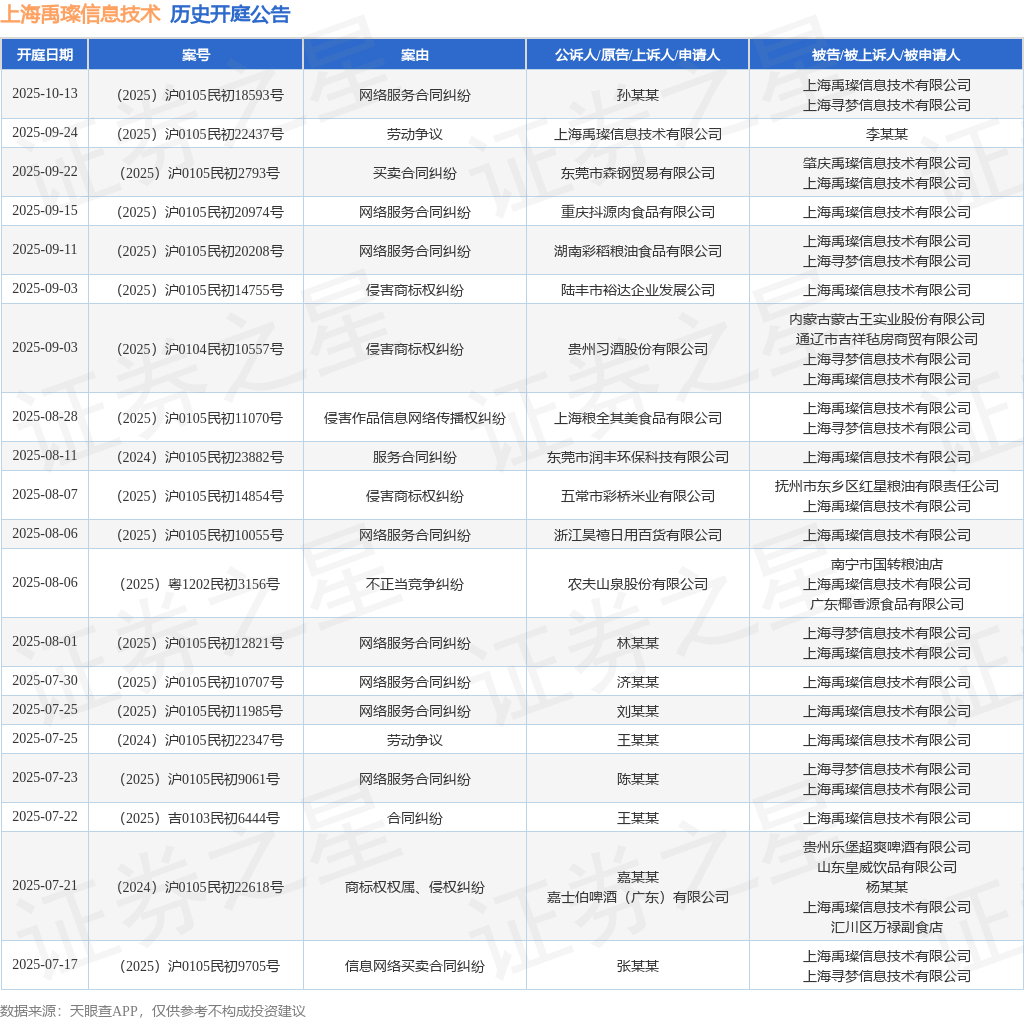1024x1020 pixels.
Task: Select date cell 2025-07-23
Action: [x=44, y=777]
